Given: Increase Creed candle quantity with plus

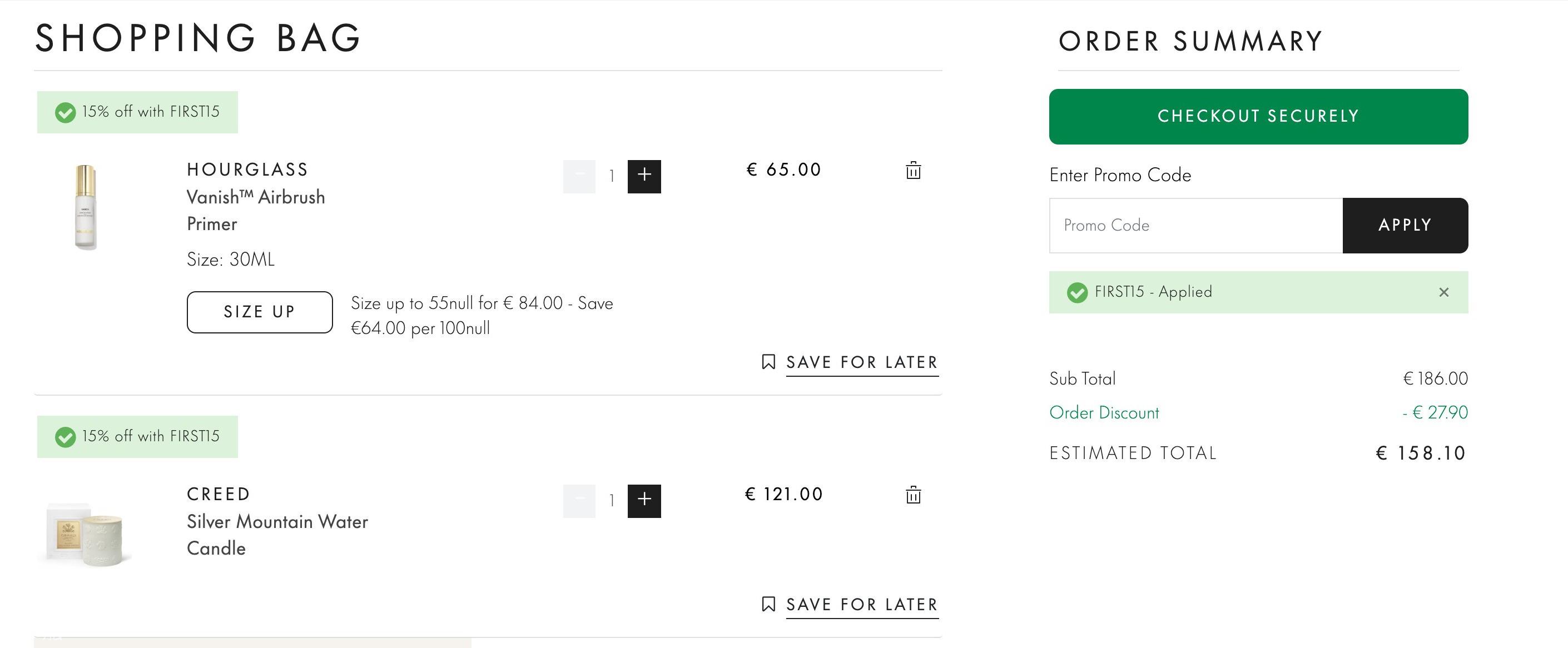Looking at the screenshot, I should click(644, 501).
